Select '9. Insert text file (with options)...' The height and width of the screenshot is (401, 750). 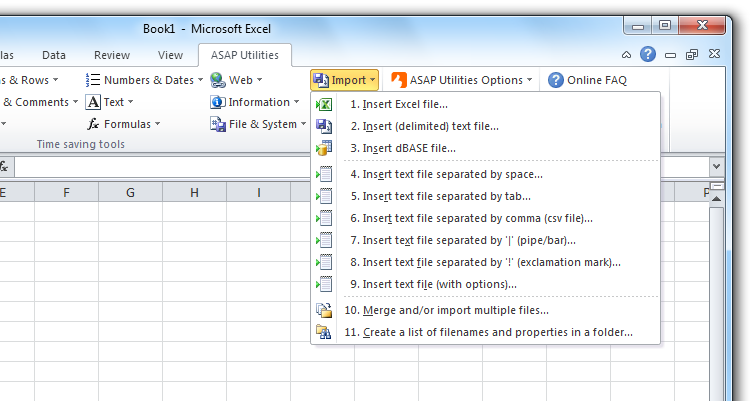coord(485,284)
